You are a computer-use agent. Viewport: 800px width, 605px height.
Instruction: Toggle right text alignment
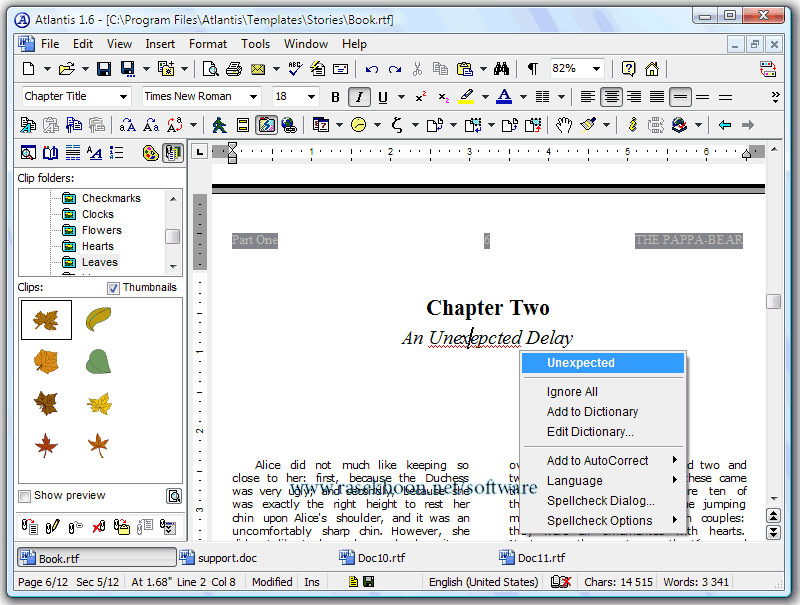click(x=634, y=96)
